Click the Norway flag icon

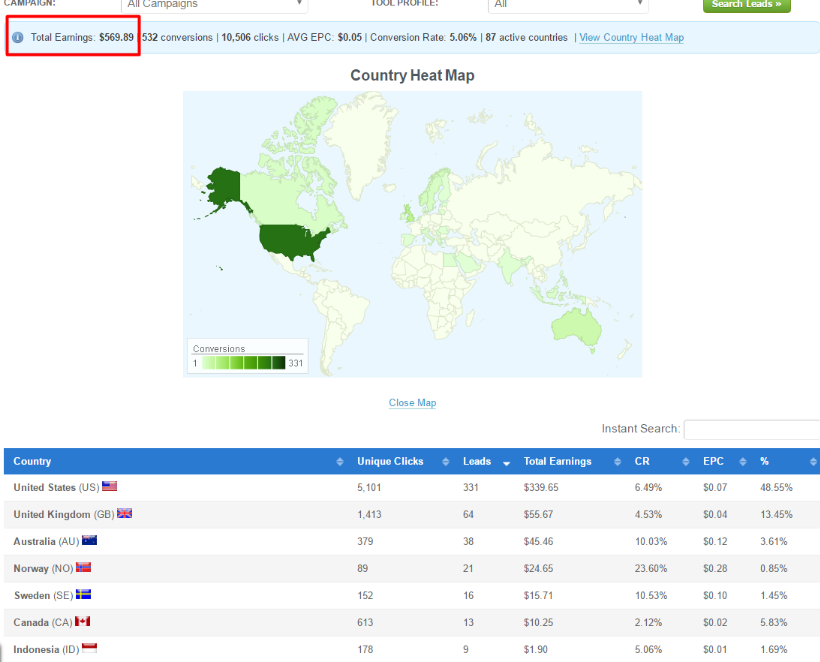click(83, 568)
